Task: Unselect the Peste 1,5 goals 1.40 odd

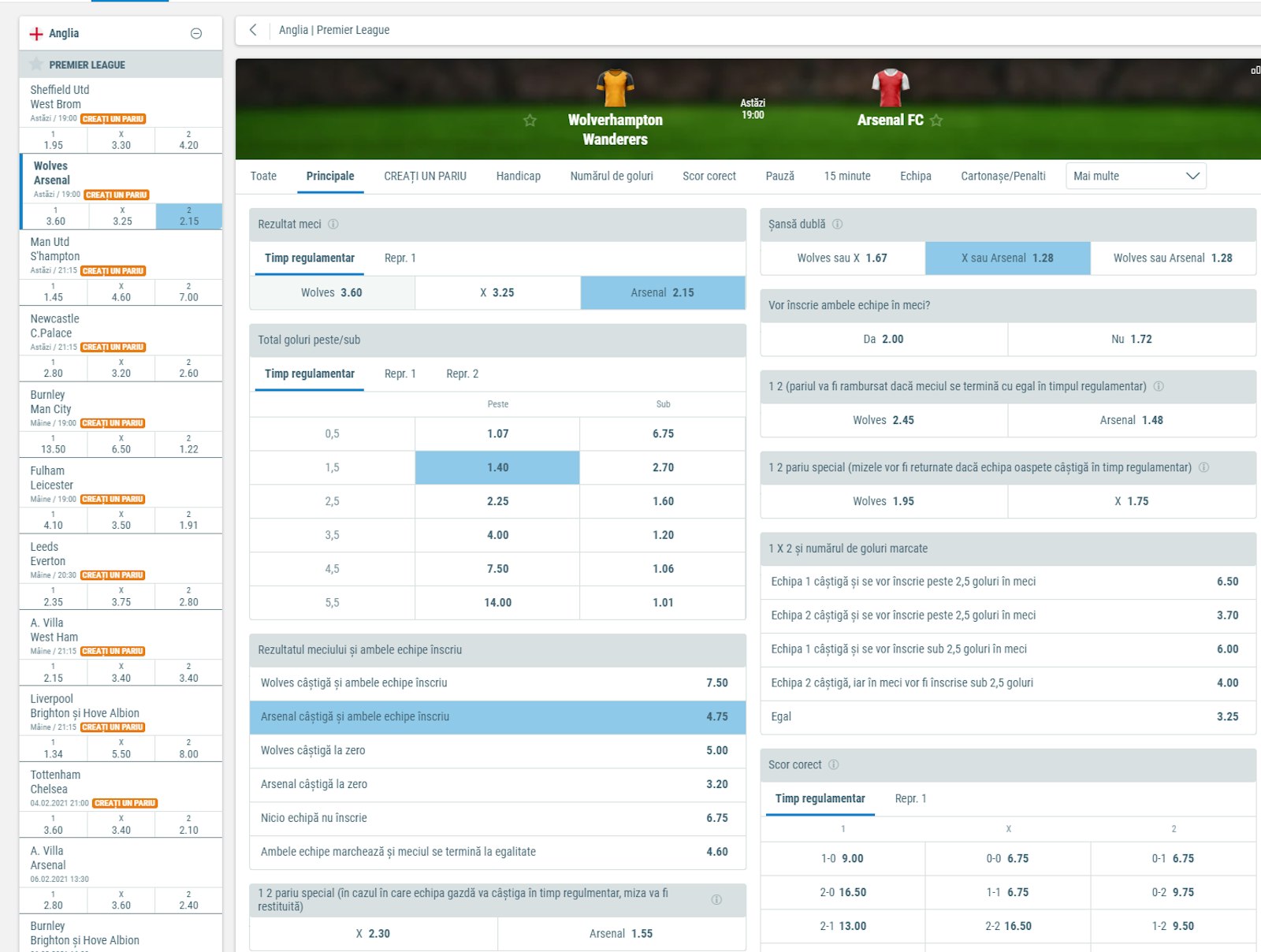Action: [497, 467]
